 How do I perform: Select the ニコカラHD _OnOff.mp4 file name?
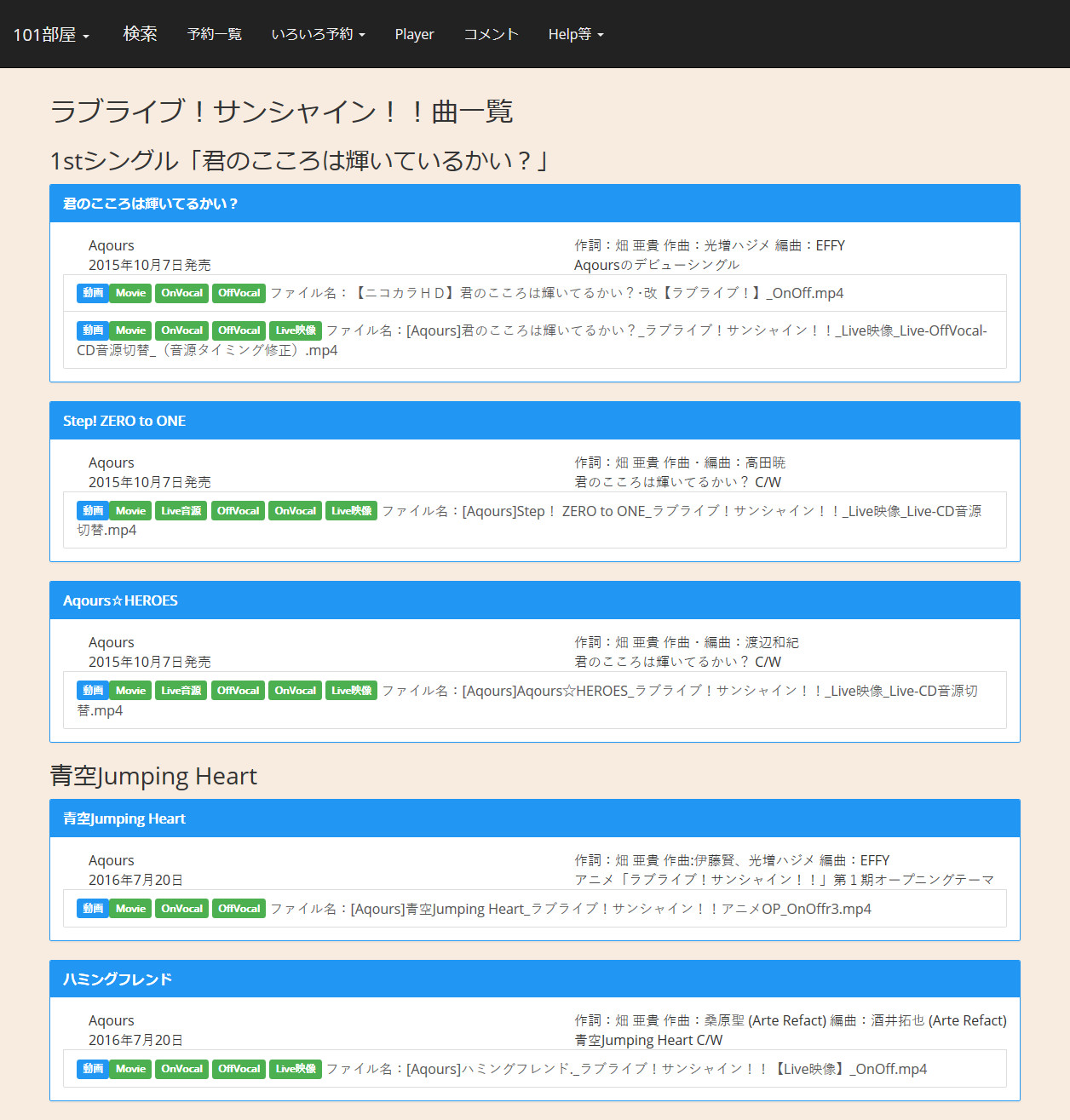[557, 293]
